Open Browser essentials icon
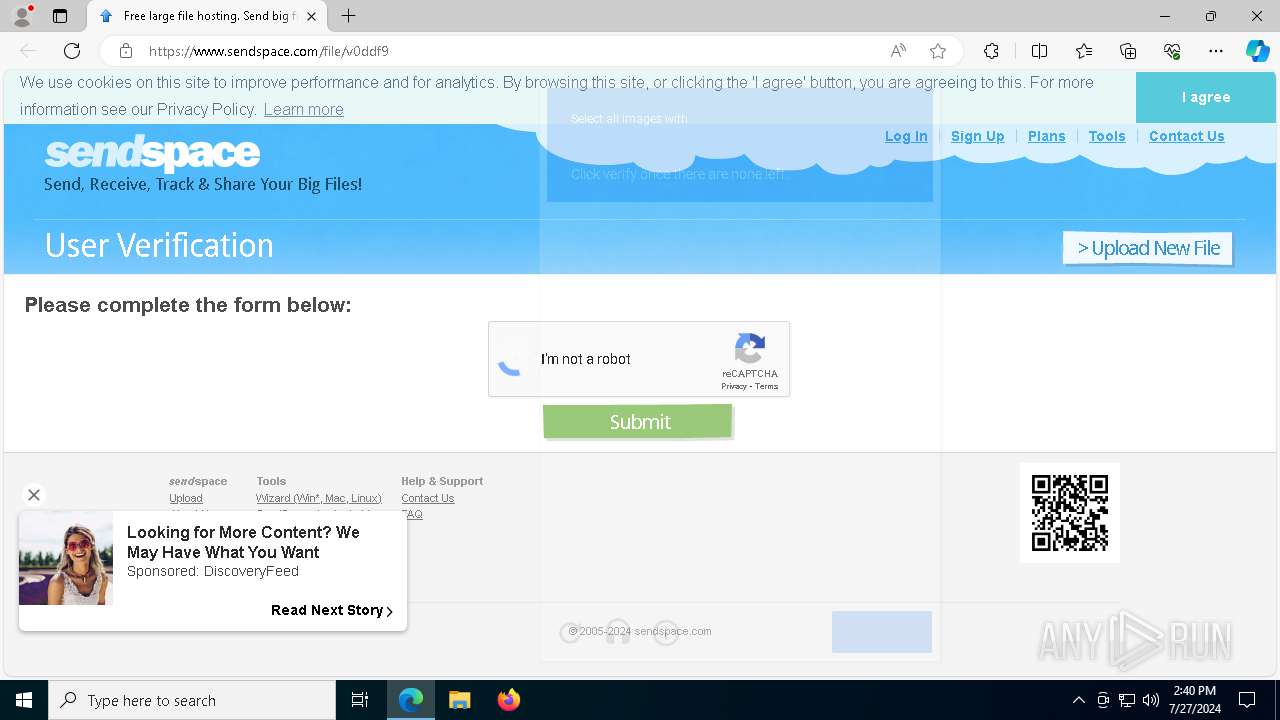 pyautogui.click(x=1172, y=51)
